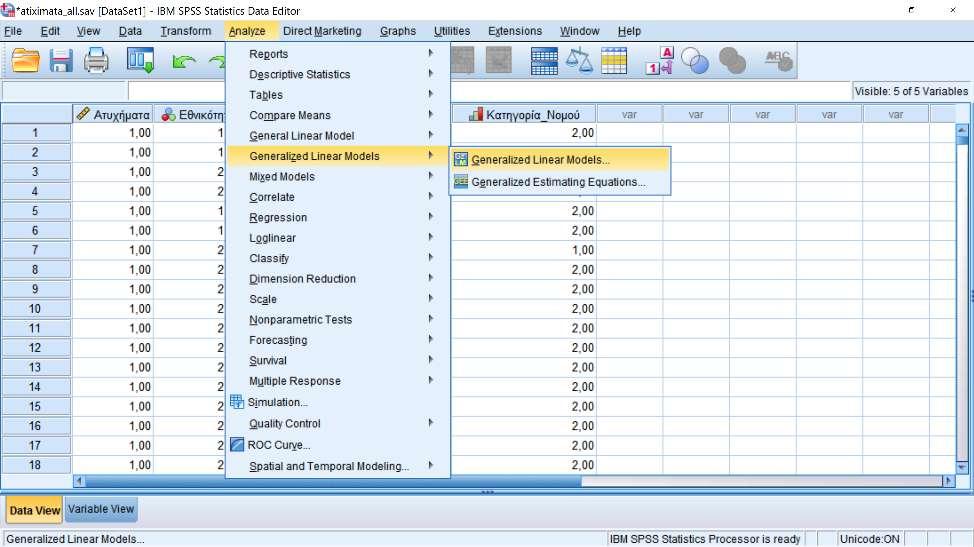The image size is (974, 547).
Task: Click the Simulation icon in Analyze menu
Action: tap(237, 402)
